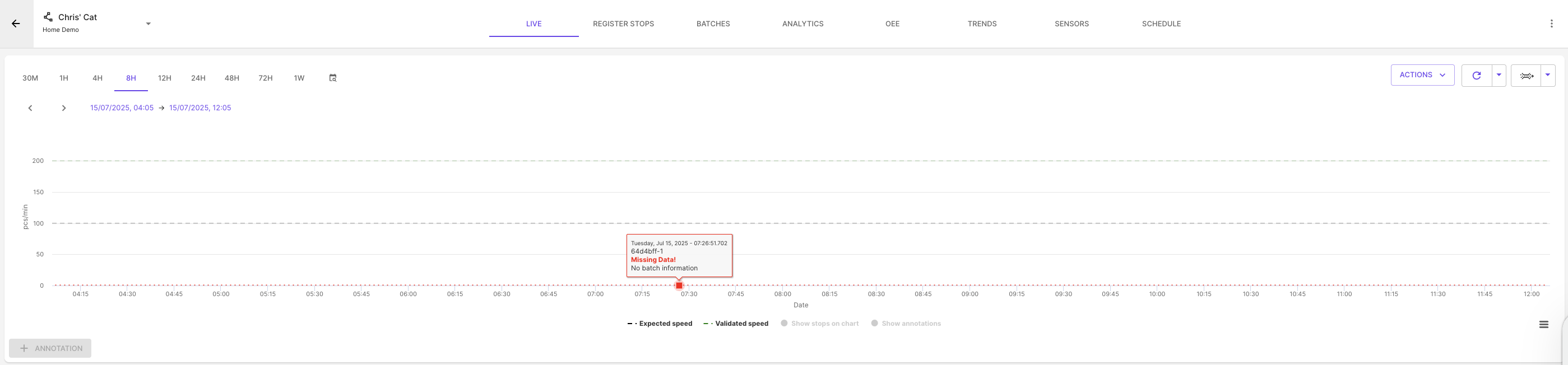The image size is (1568, 365).
Task: Open the SENSORS tab
Action: [x=1071, y=24]
